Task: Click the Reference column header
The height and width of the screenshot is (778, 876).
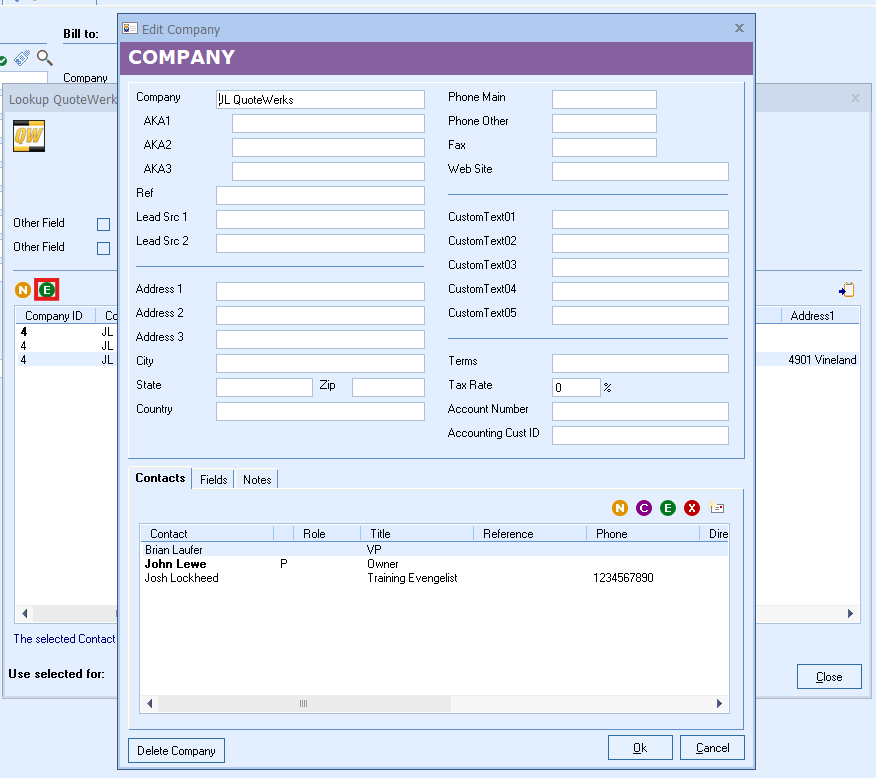Action: (x=530, y=533)
